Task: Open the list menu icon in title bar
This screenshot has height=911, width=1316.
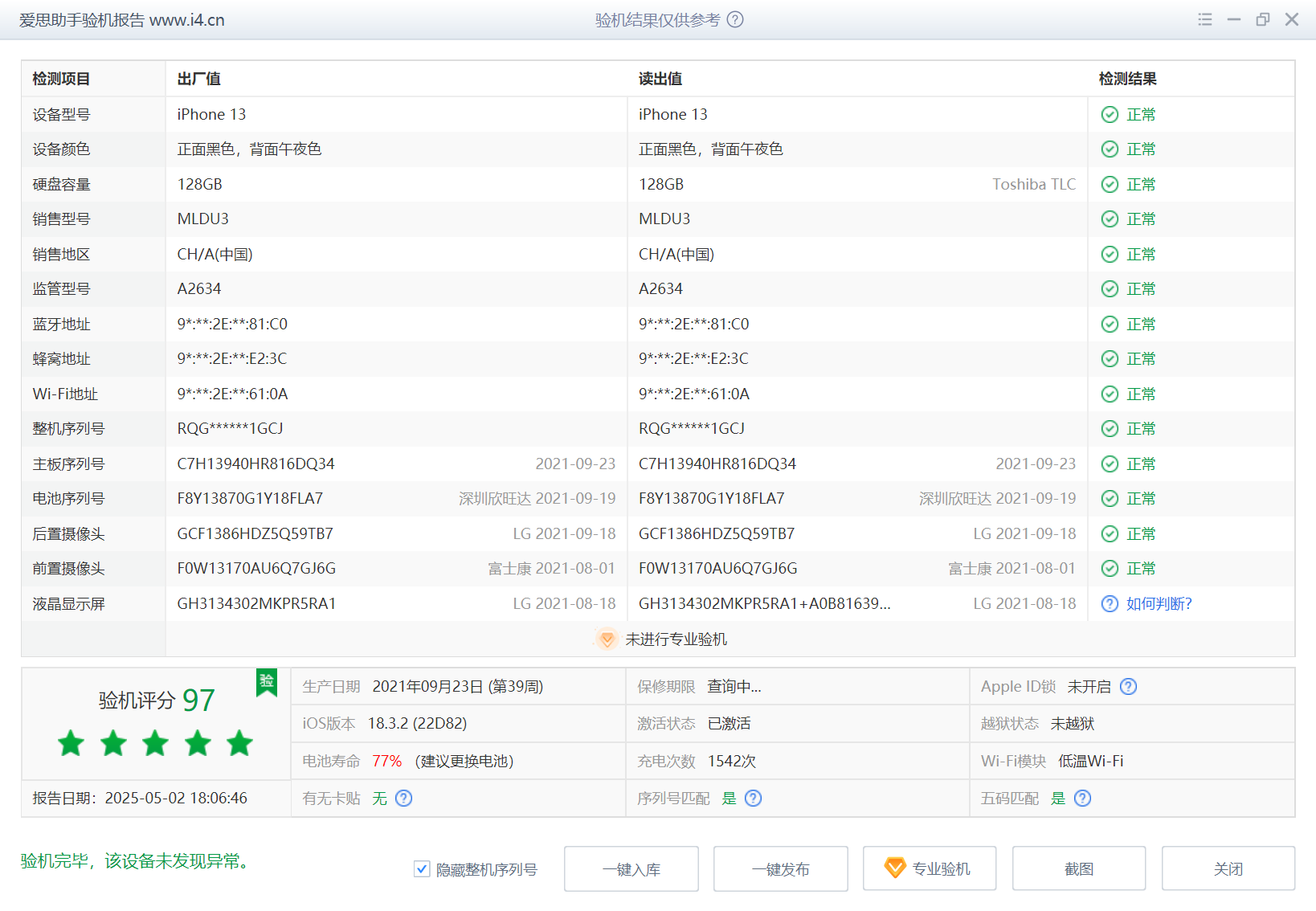Action: 1205,19
